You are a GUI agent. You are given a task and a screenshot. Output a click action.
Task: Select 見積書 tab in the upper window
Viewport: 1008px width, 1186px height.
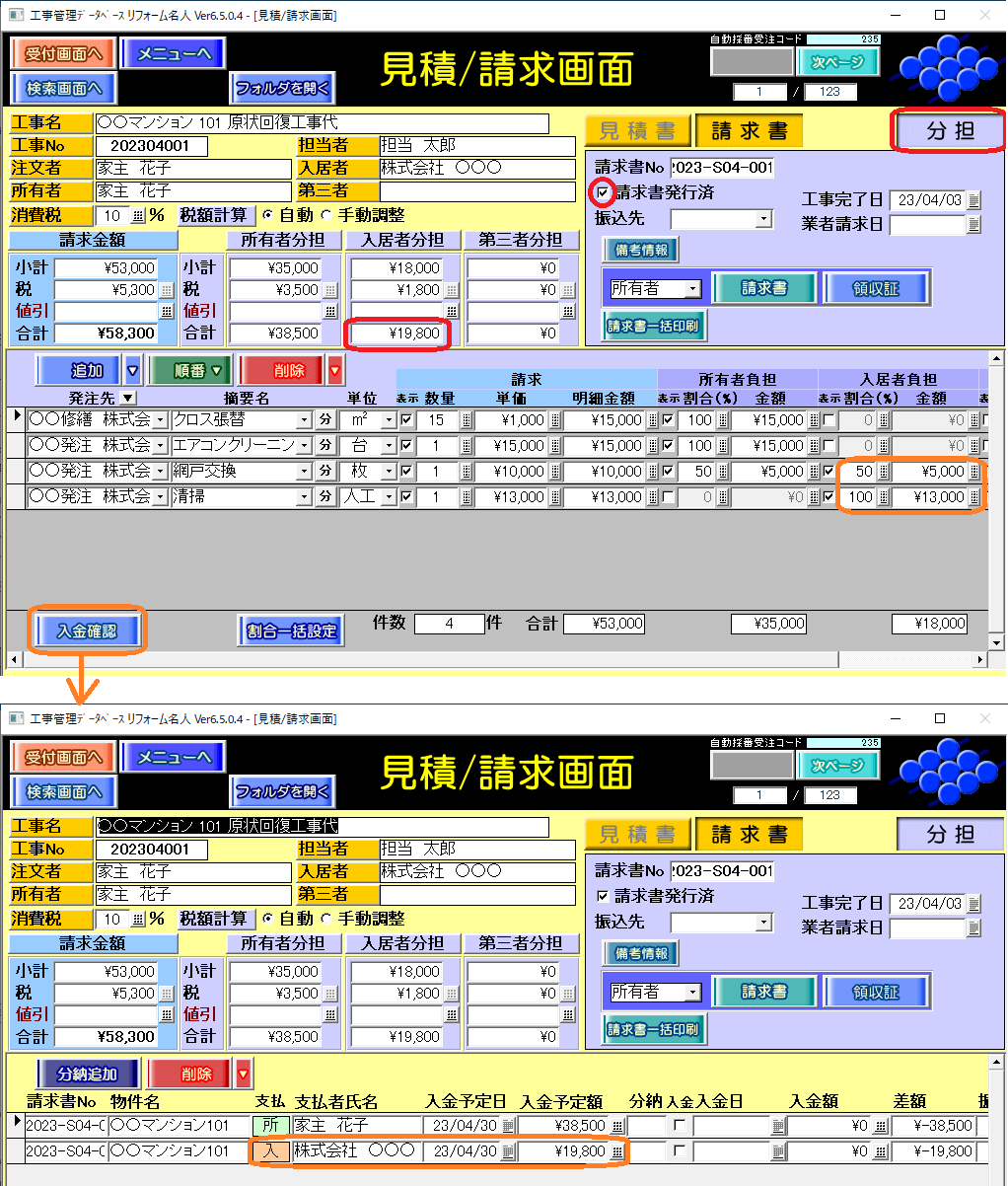[637, 131]
